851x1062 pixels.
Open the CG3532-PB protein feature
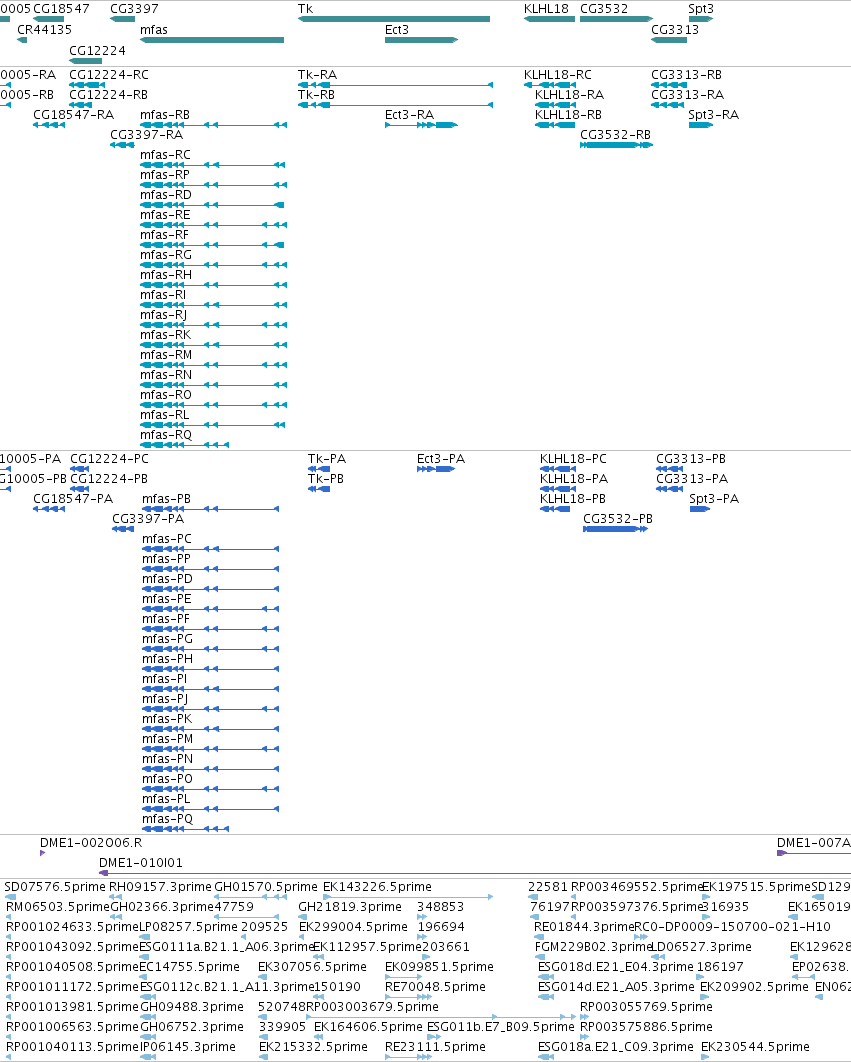click(x=615, y=529)
